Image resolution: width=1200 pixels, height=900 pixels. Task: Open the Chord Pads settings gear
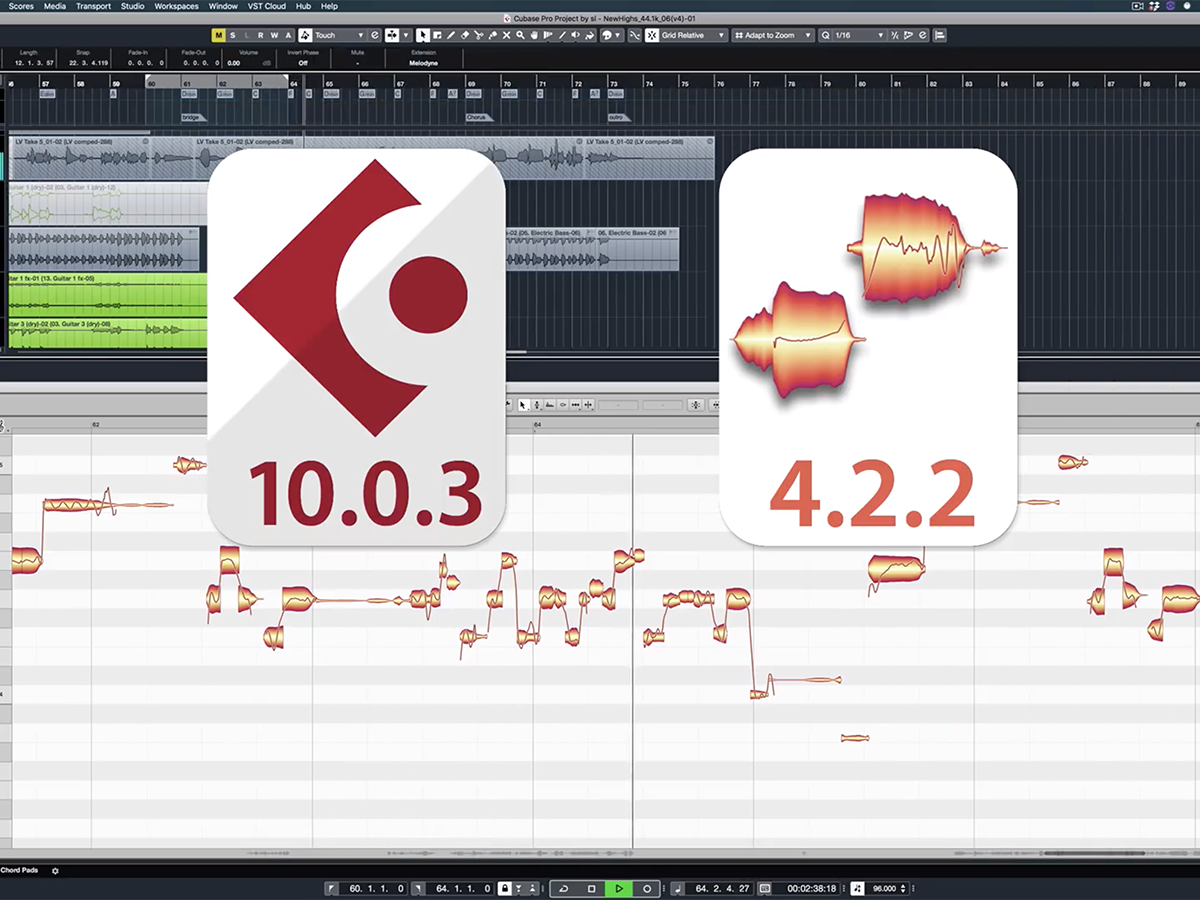pyautogui.click(x=55, y=871)
